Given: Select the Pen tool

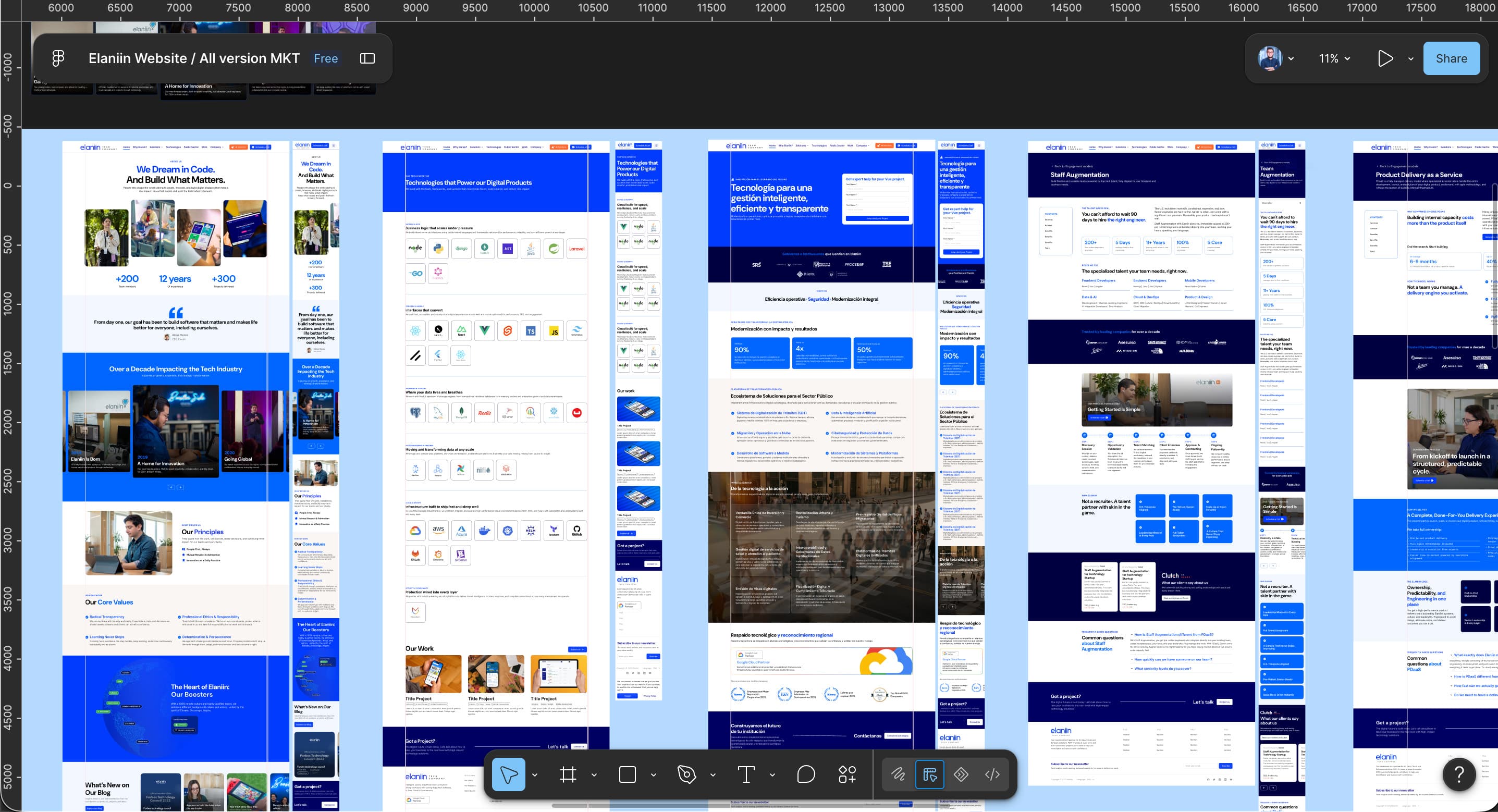Looking at the screenshot, I should (687, 774).
